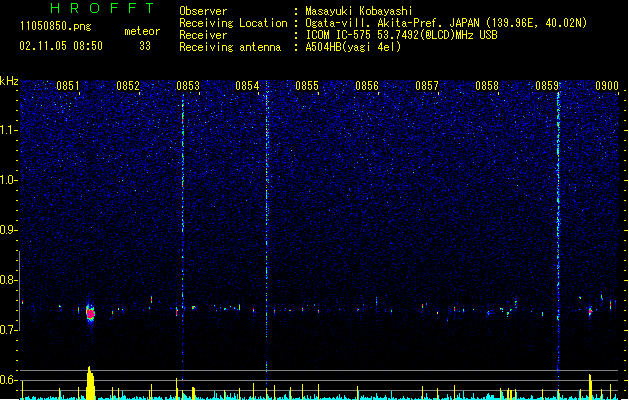This screenshot has height=400, width=629.
Task: Click the kHz axis unit label
Action: [x=9, y=81]
